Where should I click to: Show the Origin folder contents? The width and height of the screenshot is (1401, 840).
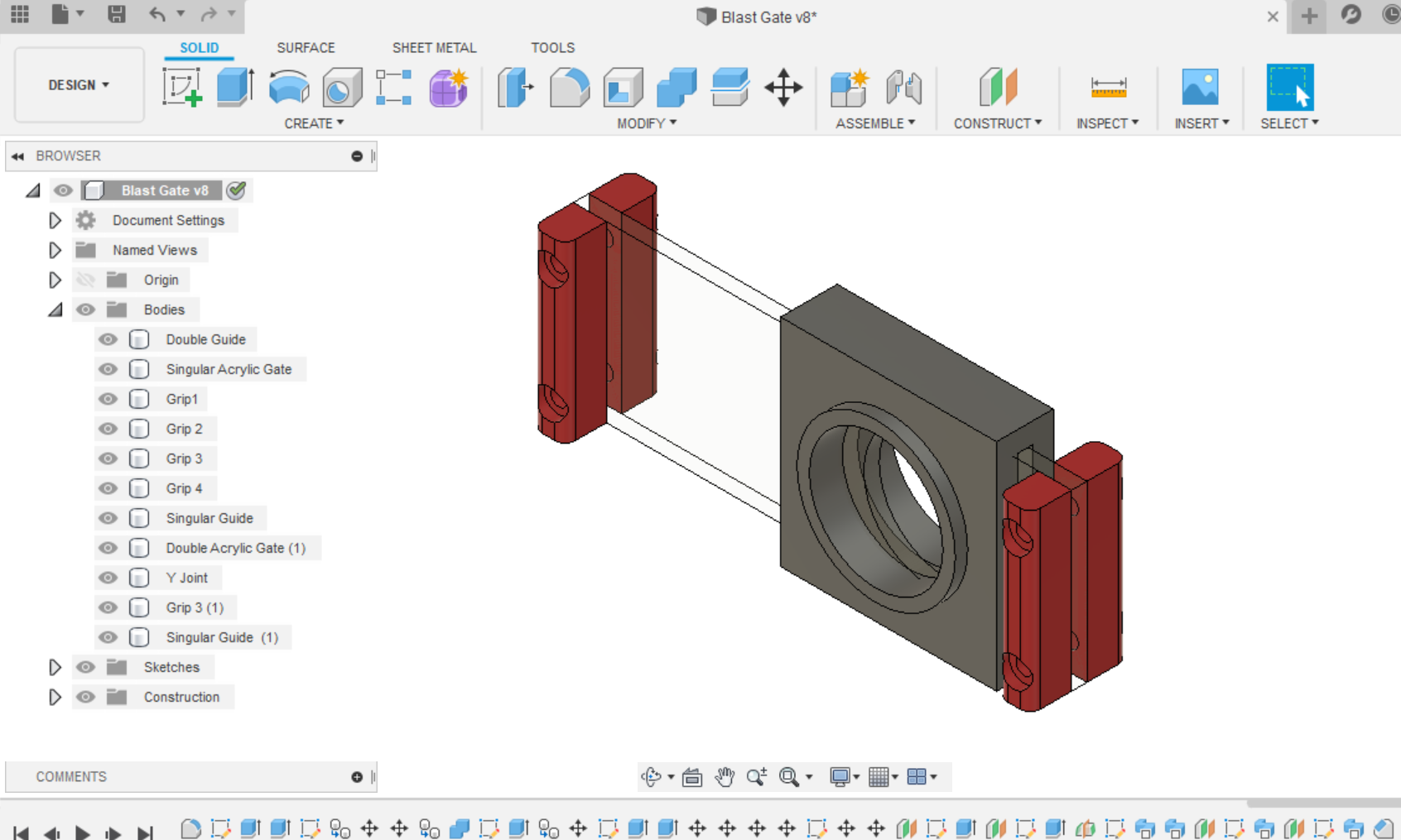point(55,280)
